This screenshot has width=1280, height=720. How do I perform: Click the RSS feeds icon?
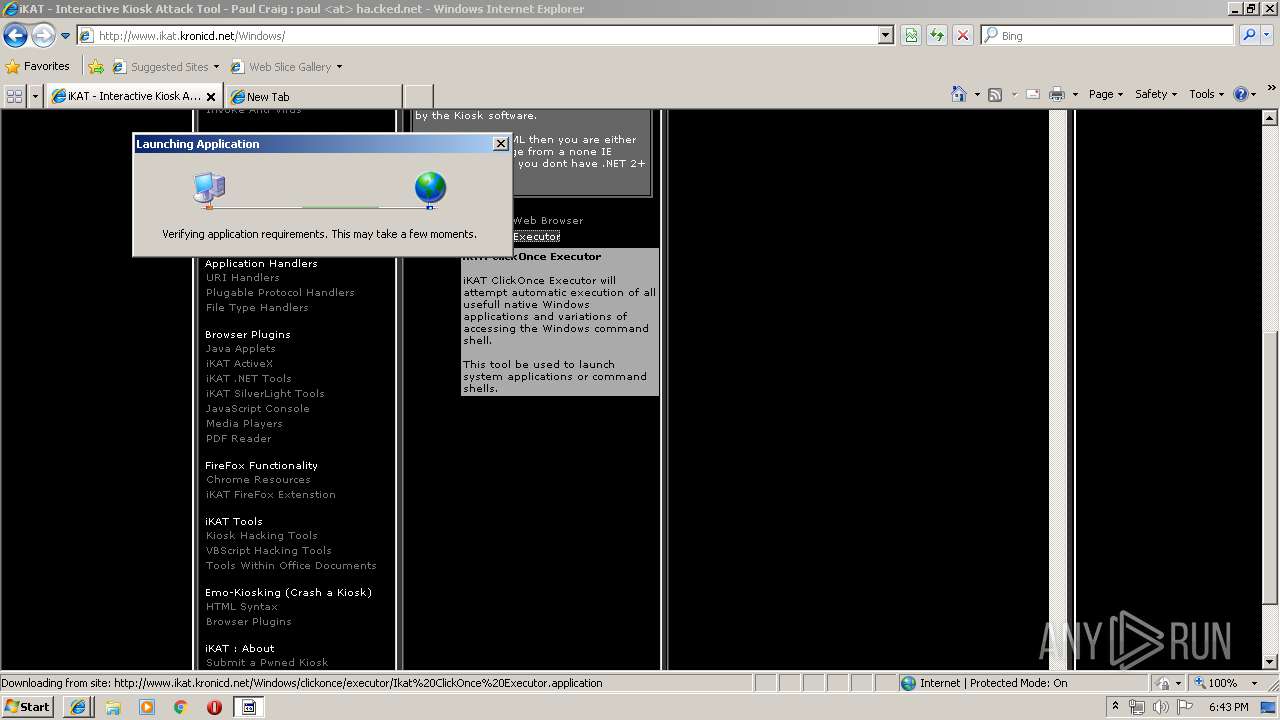[995, 94]
